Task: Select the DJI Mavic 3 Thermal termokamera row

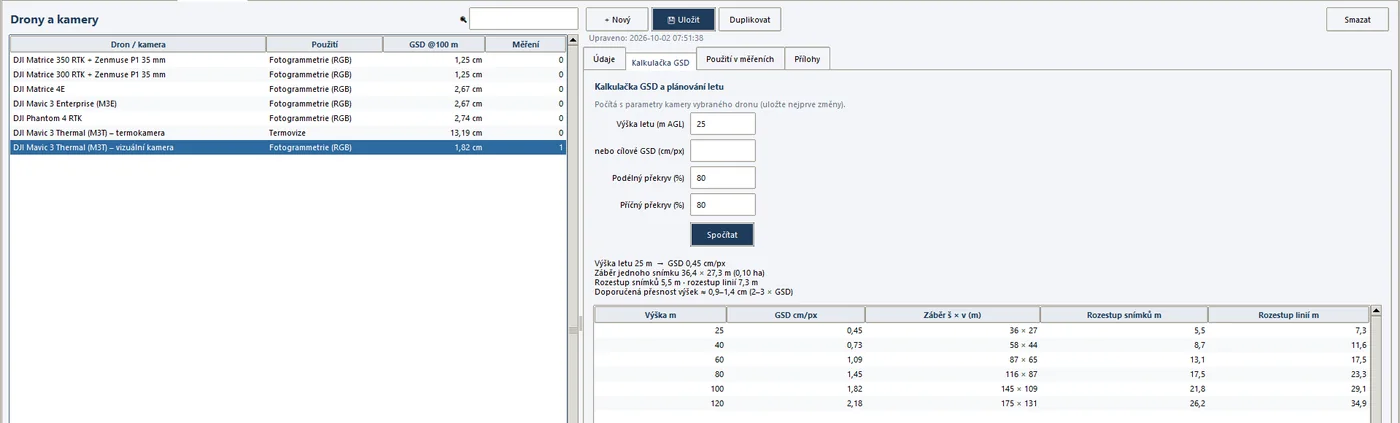Action: pyautogui.click(x=288, y=132)
